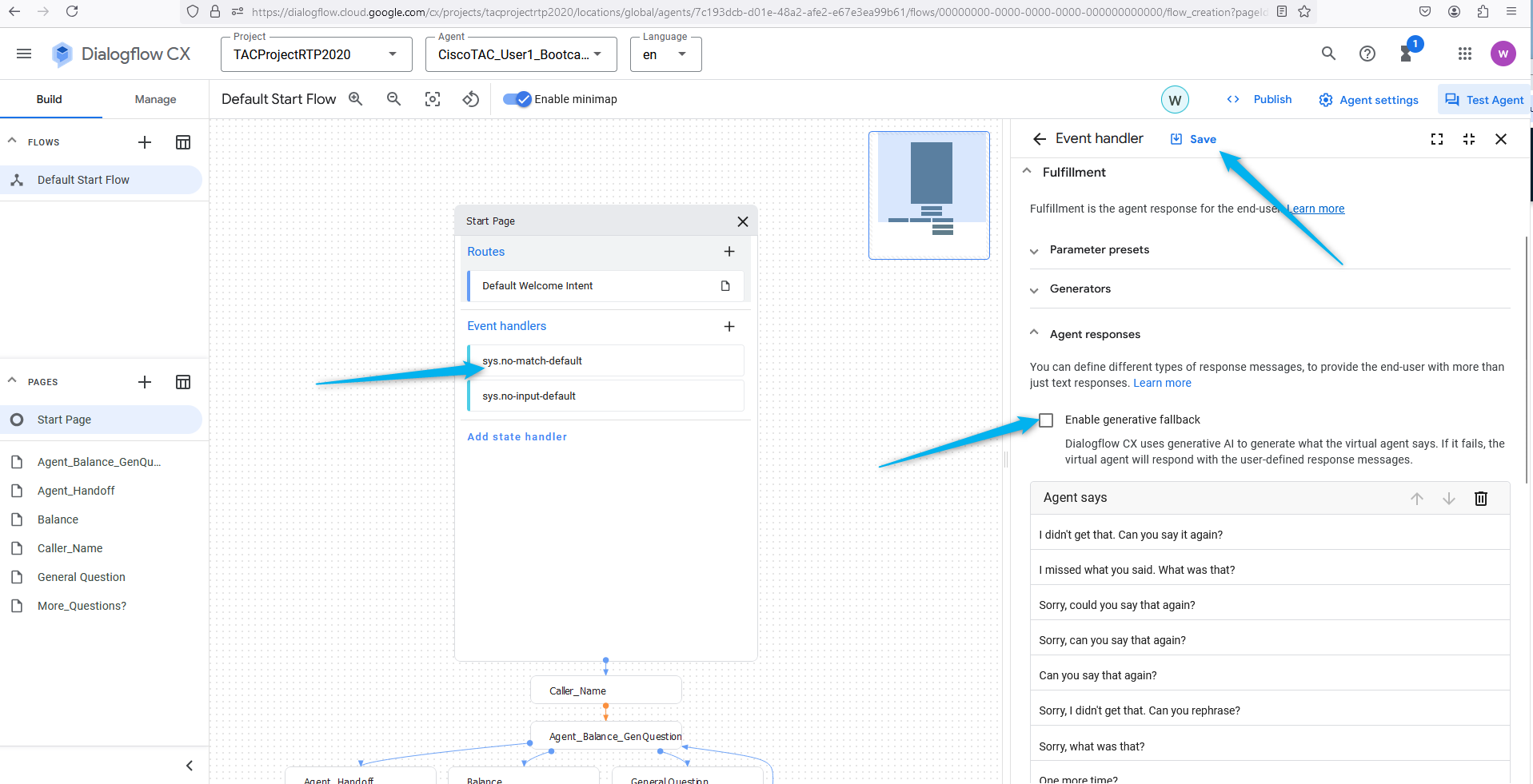1533x784 pixels.
Task: Add a new route with plus
Action: (x=729, y=252)
